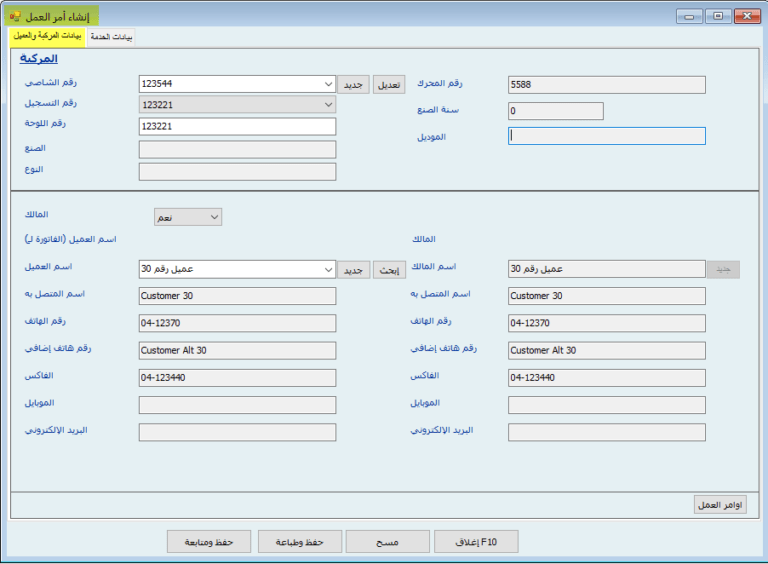Viewport: 768px width, 564px height.
Task: Open اوامر العمل work orders button
Action: [720, 504]
